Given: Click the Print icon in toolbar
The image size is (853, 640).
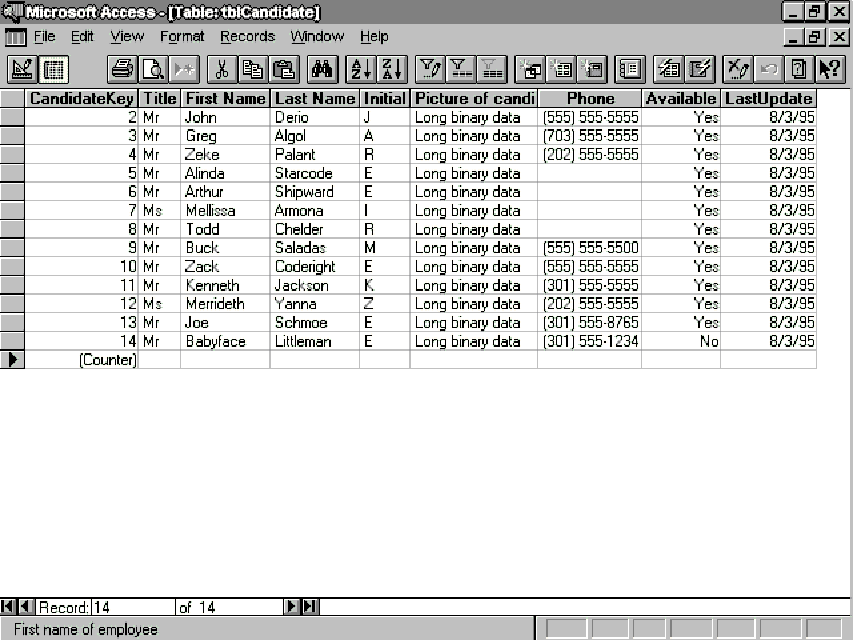Looking at the screenshot, I should click(x=122, y=69).
